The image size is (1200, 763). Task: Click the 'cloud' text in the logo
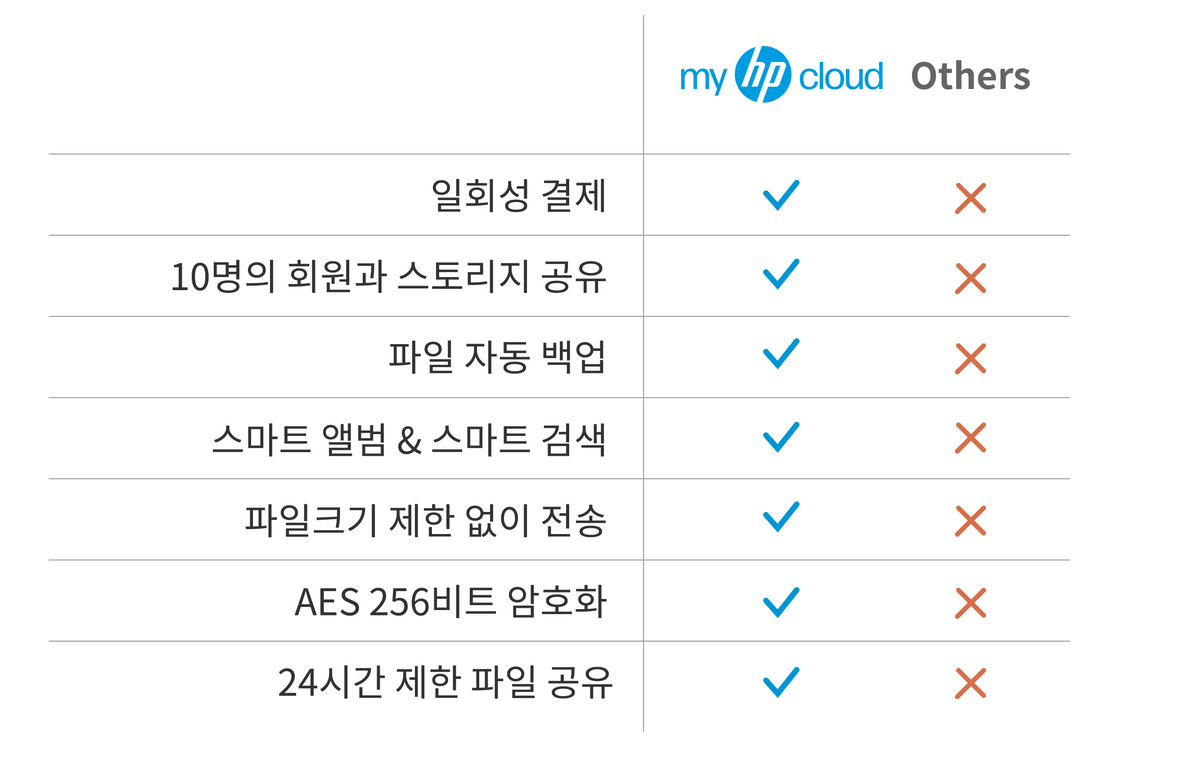pyautogui.click(x=840, y=77)
